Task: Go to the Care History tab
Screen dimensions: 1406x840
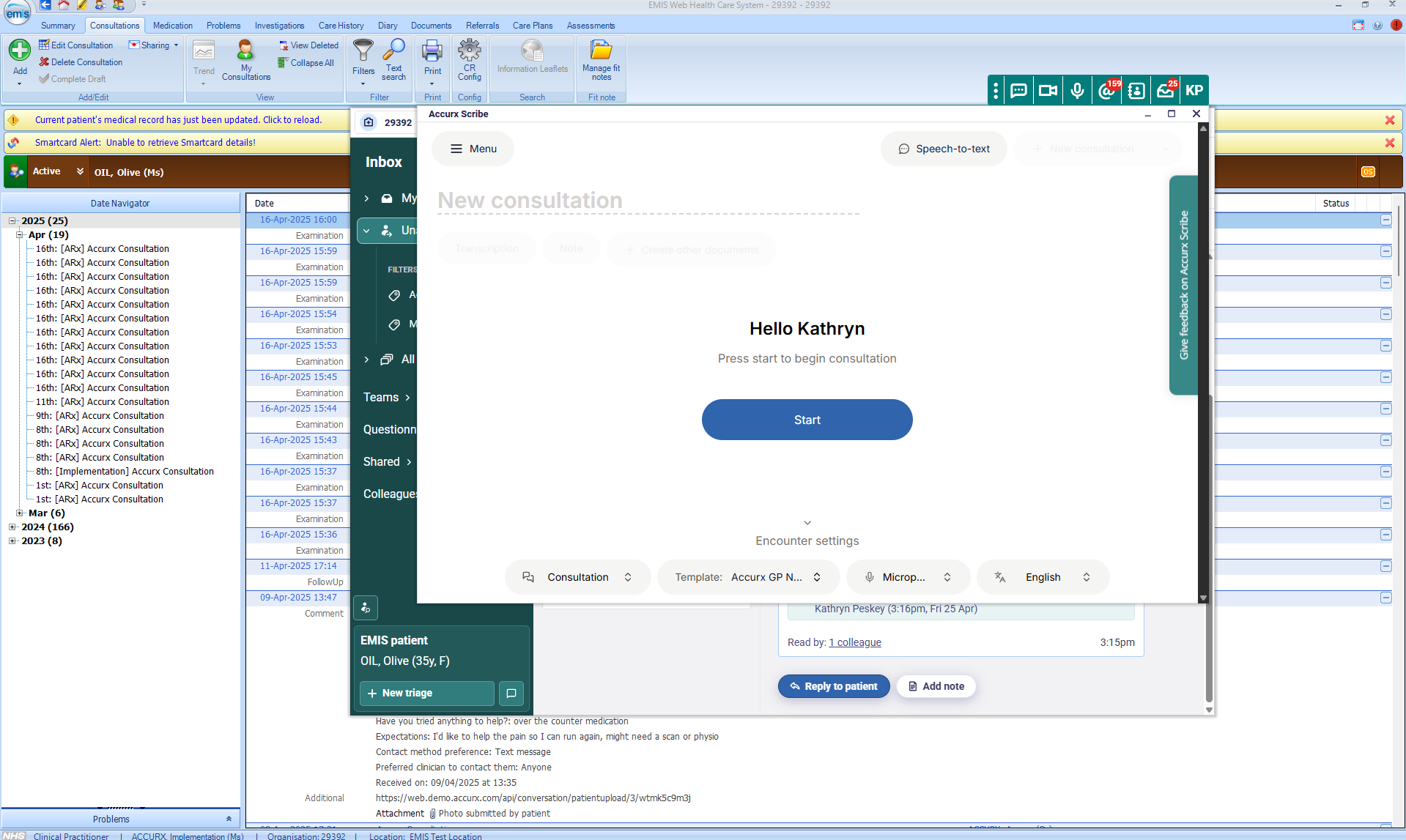Action: [x=341, y=26]
